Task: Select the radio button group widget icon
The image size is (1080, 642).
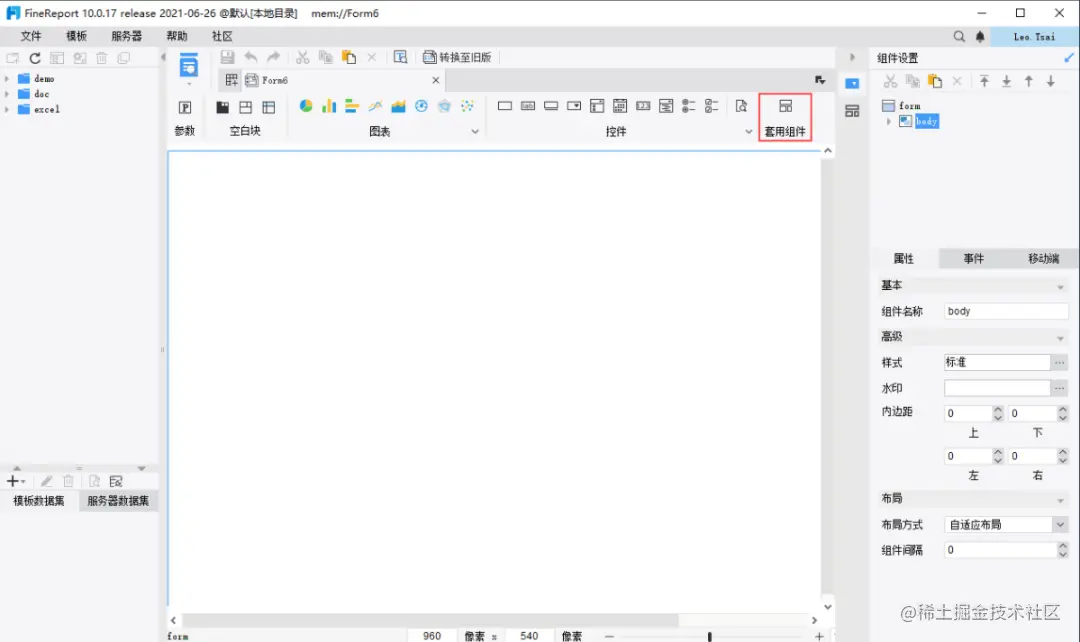Action: pyautogui.click(x=689, y=105)
